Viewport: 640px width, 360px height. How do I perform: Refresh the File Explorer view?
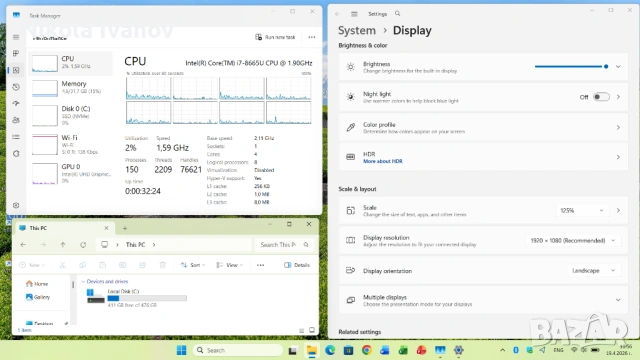coord(83,244)
